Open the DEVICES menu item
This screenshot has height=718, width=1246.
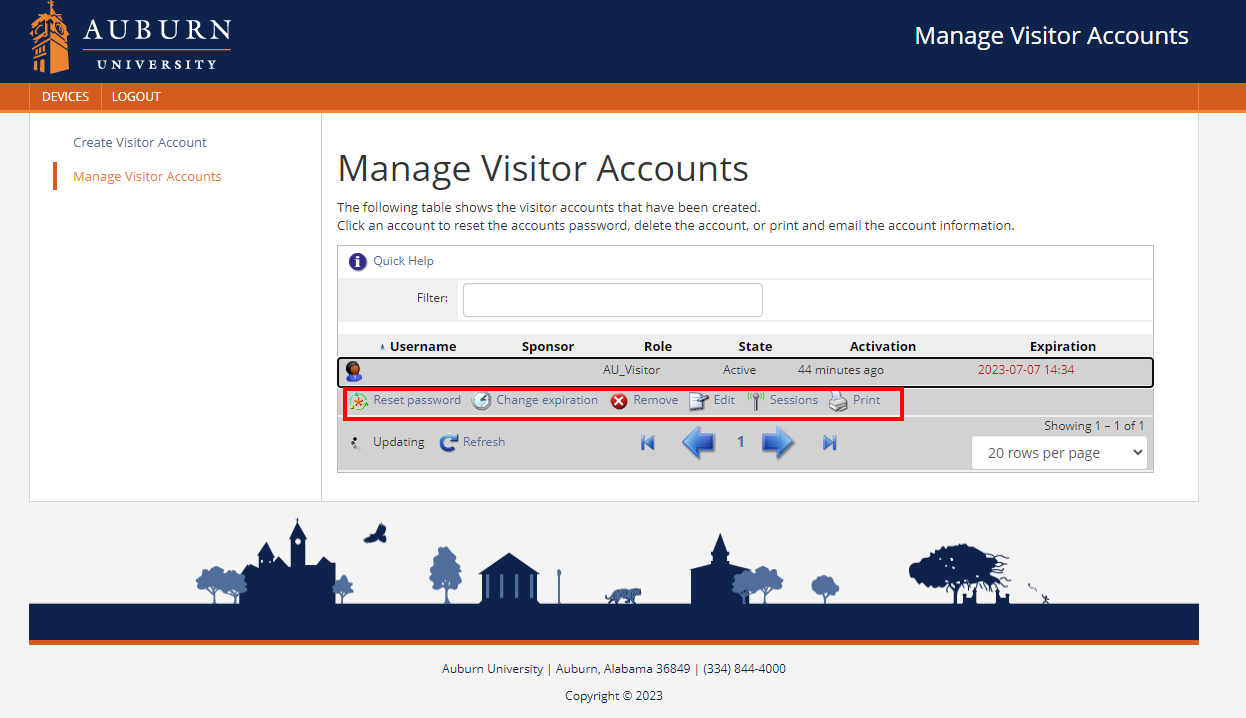click(65, 97)
